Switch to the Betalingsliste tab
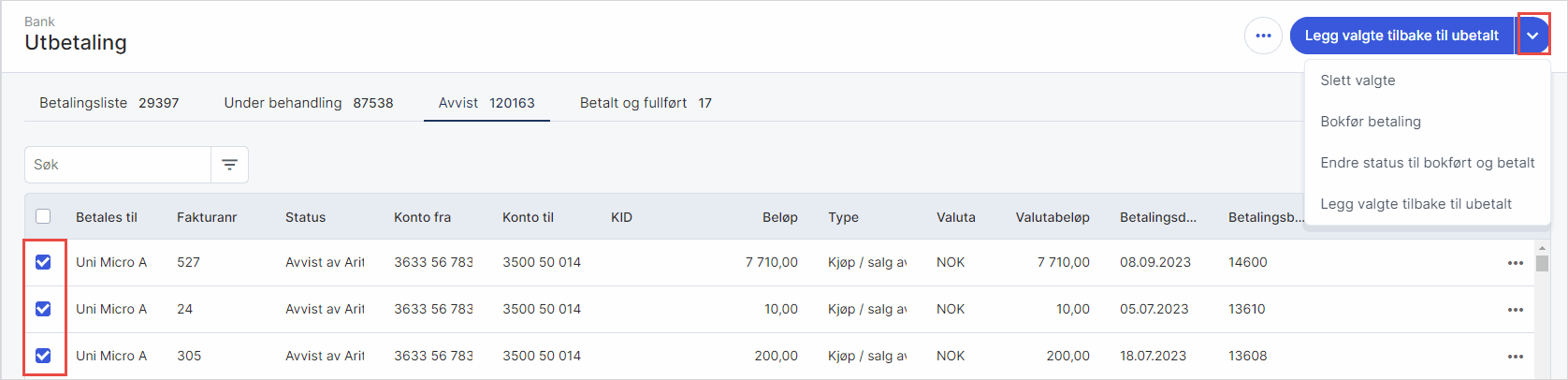The image size is (1568, 380). pos(109,103)
